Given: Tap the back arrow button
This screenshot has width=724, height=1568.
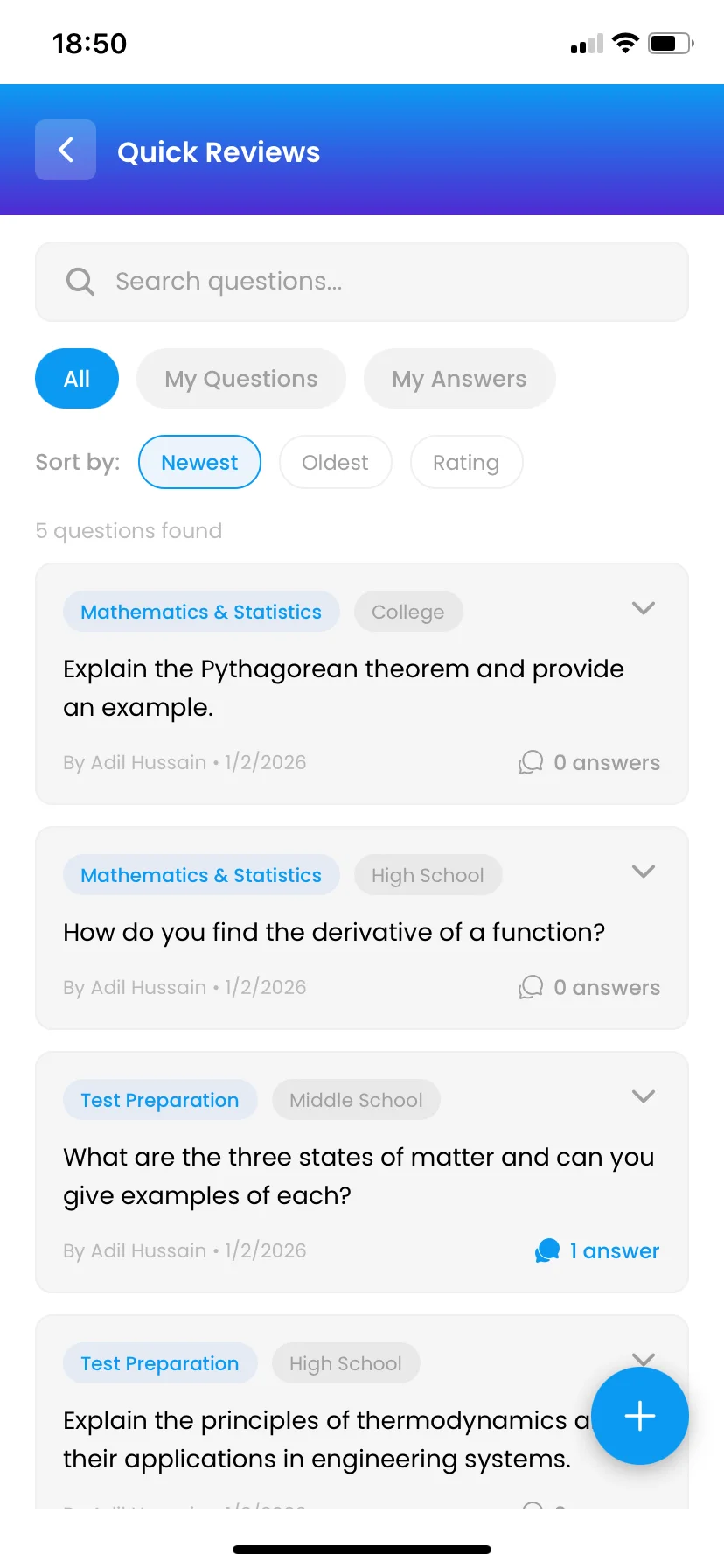Looking at the screenshot, I should point(66,150).
